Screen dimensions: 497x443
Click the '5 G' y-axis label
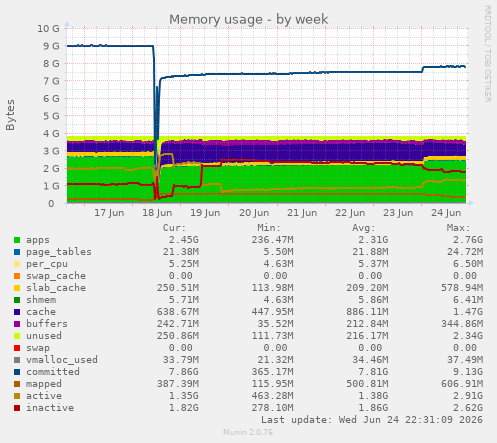point(51,116)
